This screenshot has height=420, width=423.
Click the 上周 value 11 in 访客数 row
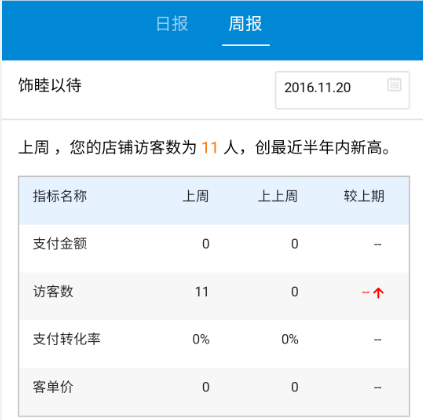tap(202, 292)
